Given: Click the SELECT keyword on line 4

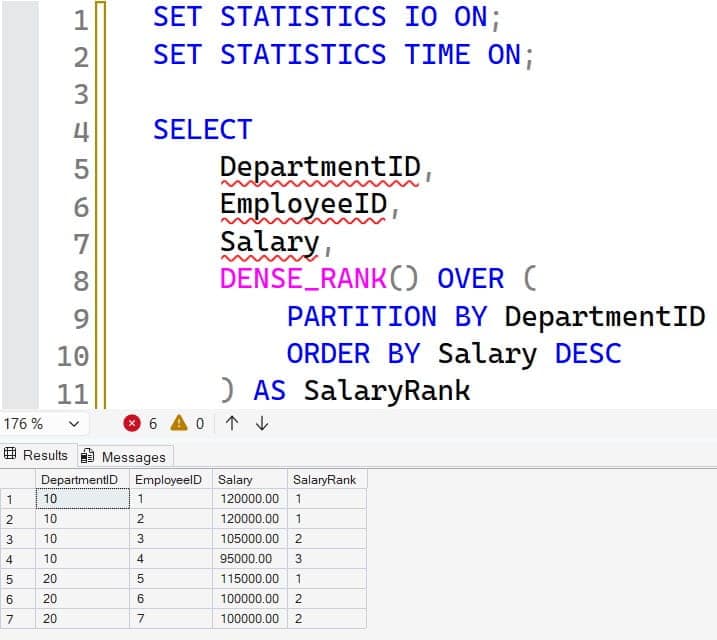Looking at the screenshot, I should tap(203, 129).
